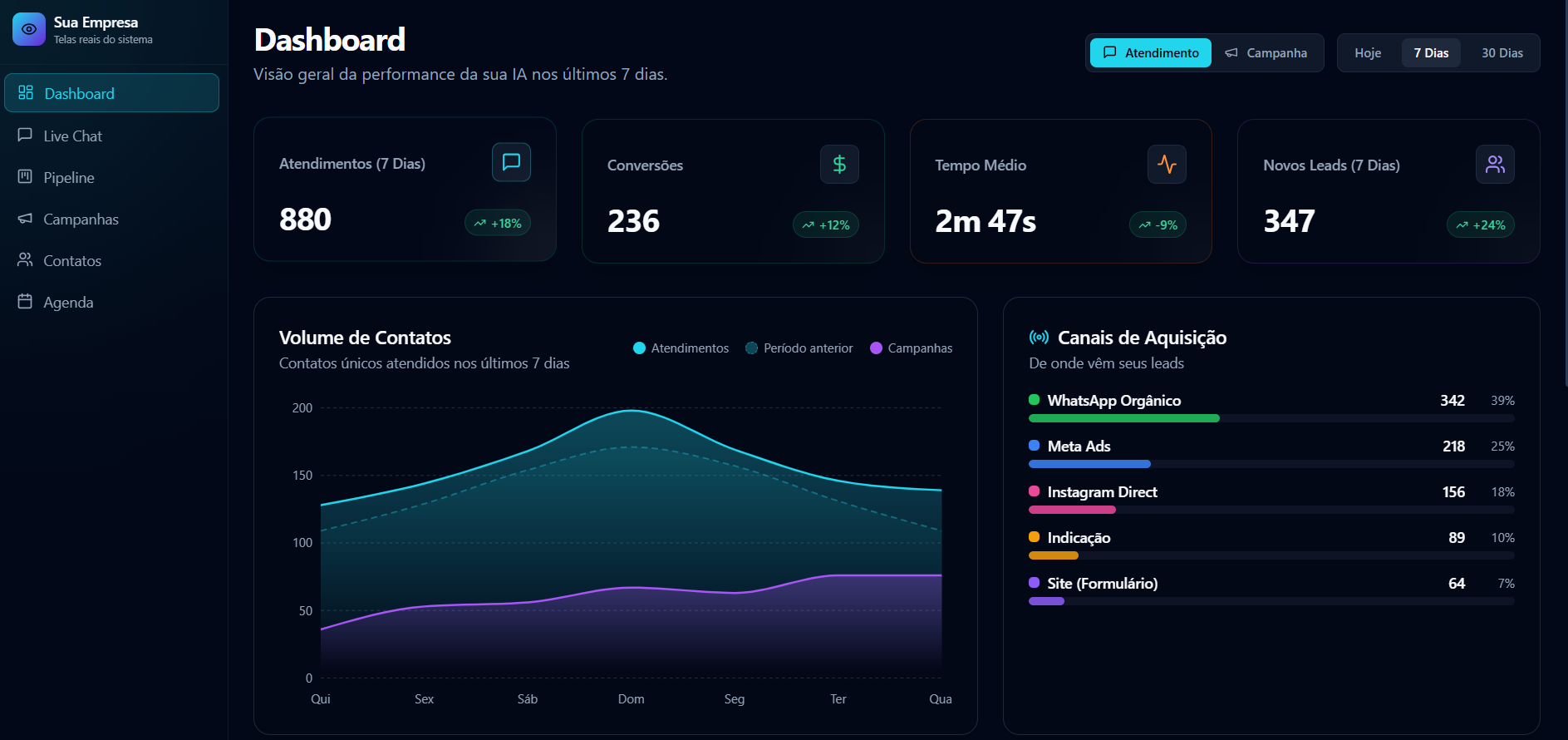Viewport: 1568px width, 740px height.
Task: Click the orange dot beside Indicação
Action: pyautogui.click(x=1034, y=537)
